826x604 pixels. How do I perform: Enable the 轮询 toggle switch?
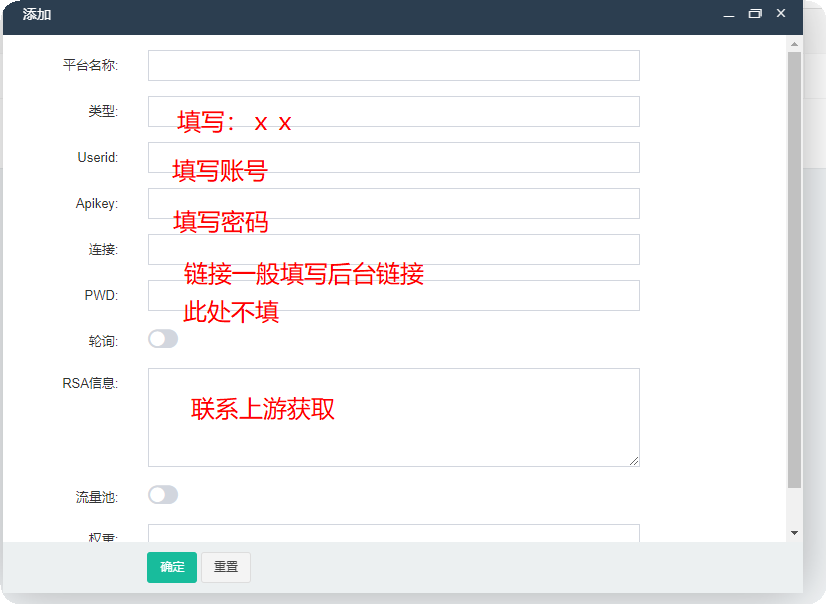(x=163, y=339)
